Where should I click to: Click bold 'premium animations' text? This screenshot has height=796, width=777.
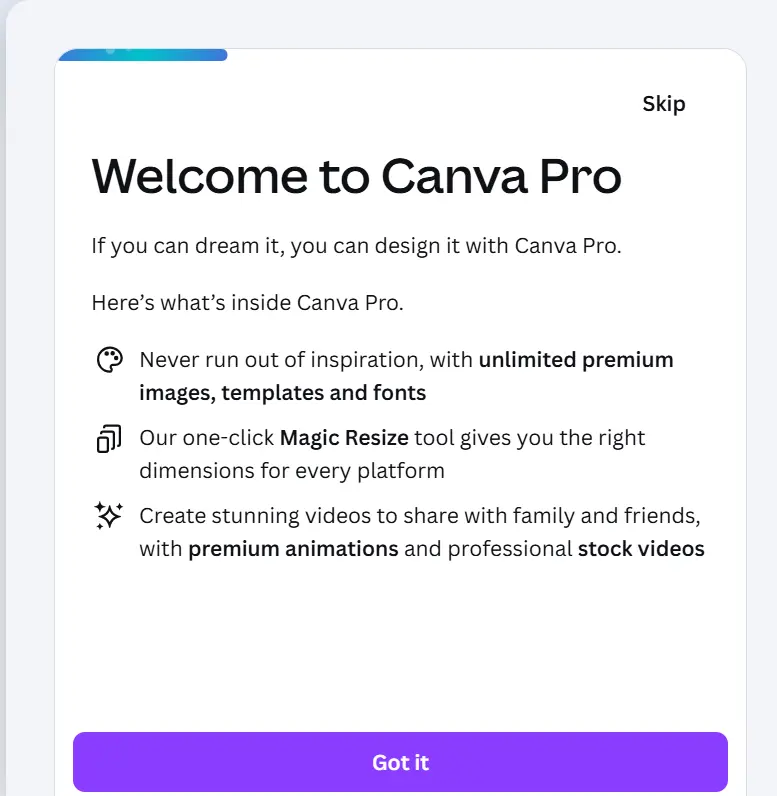point(293,549)
